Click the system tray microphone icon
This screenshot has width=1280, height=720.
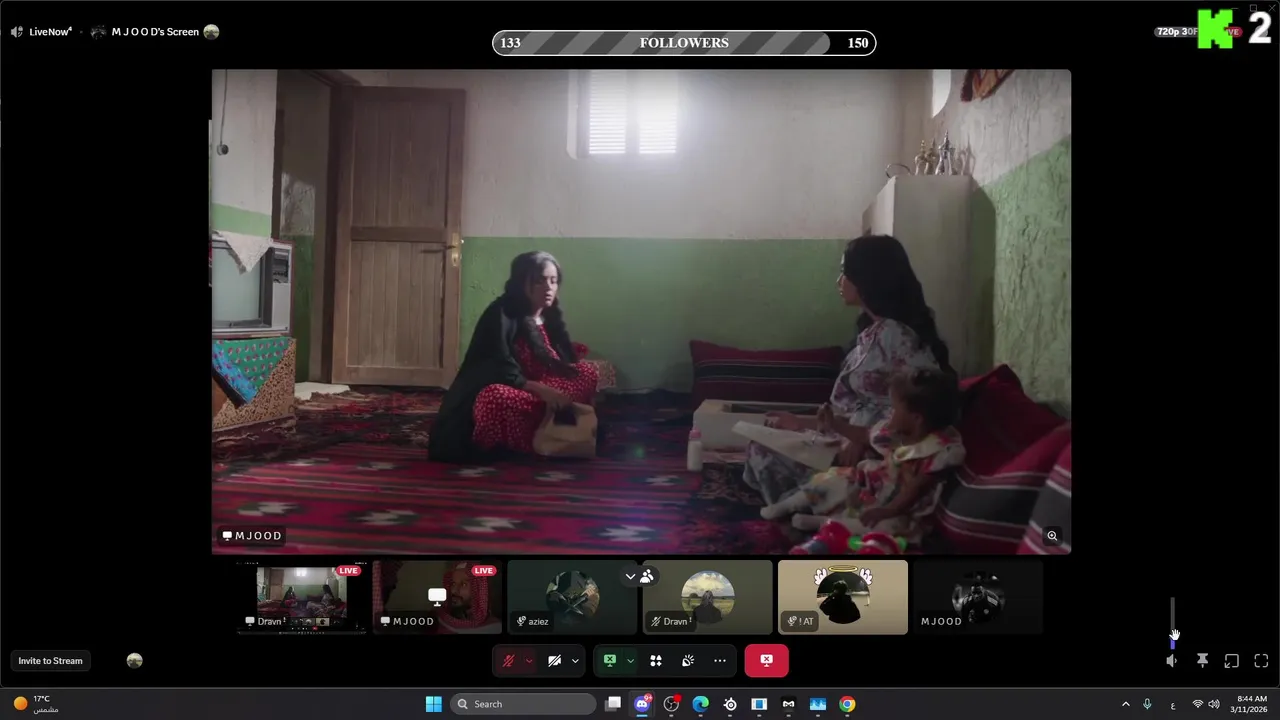[1147, 704]
